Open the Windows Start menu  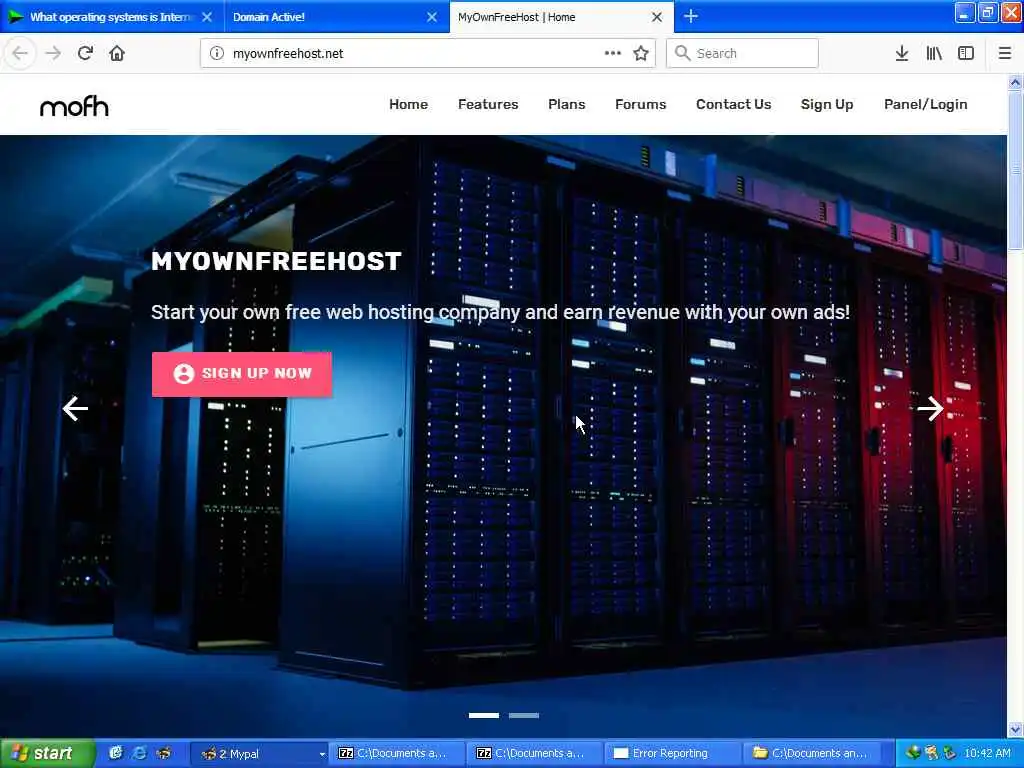point(47,754)
